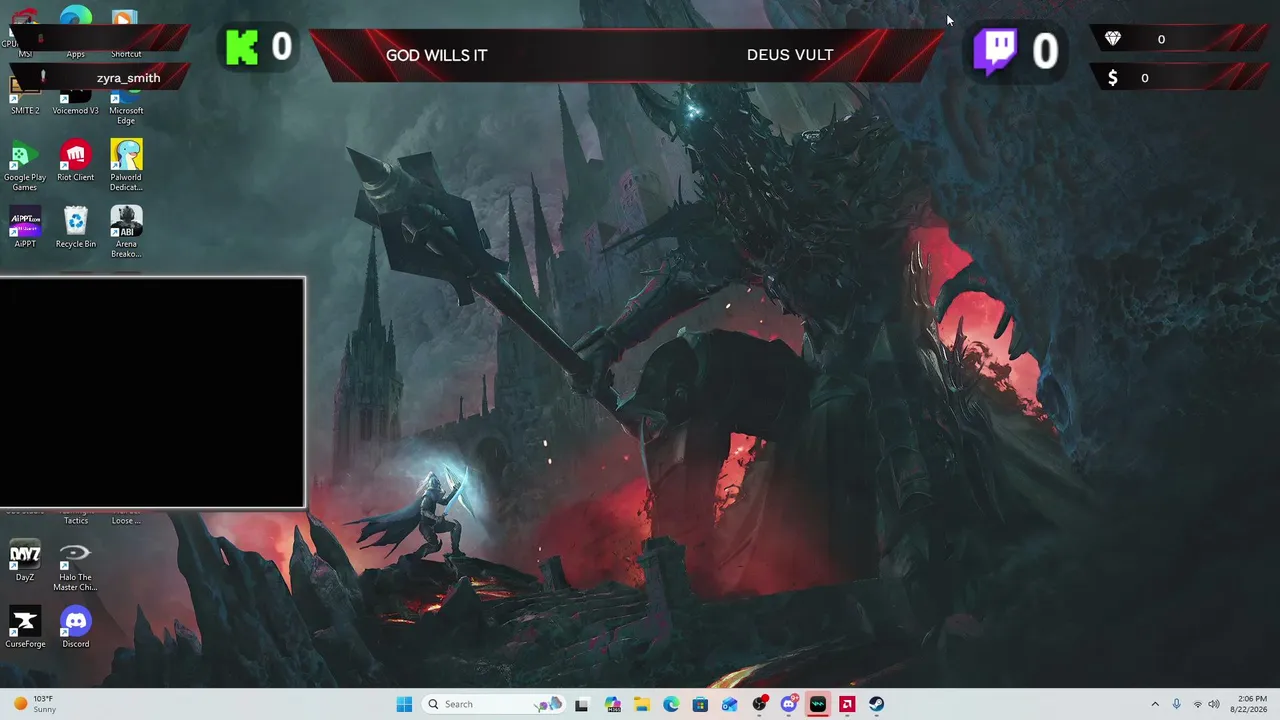Open the weather widget showing 103°F Sunny
Viewport: 1280px width, 720px height.
pyautogui.click(x=35, y=704)
